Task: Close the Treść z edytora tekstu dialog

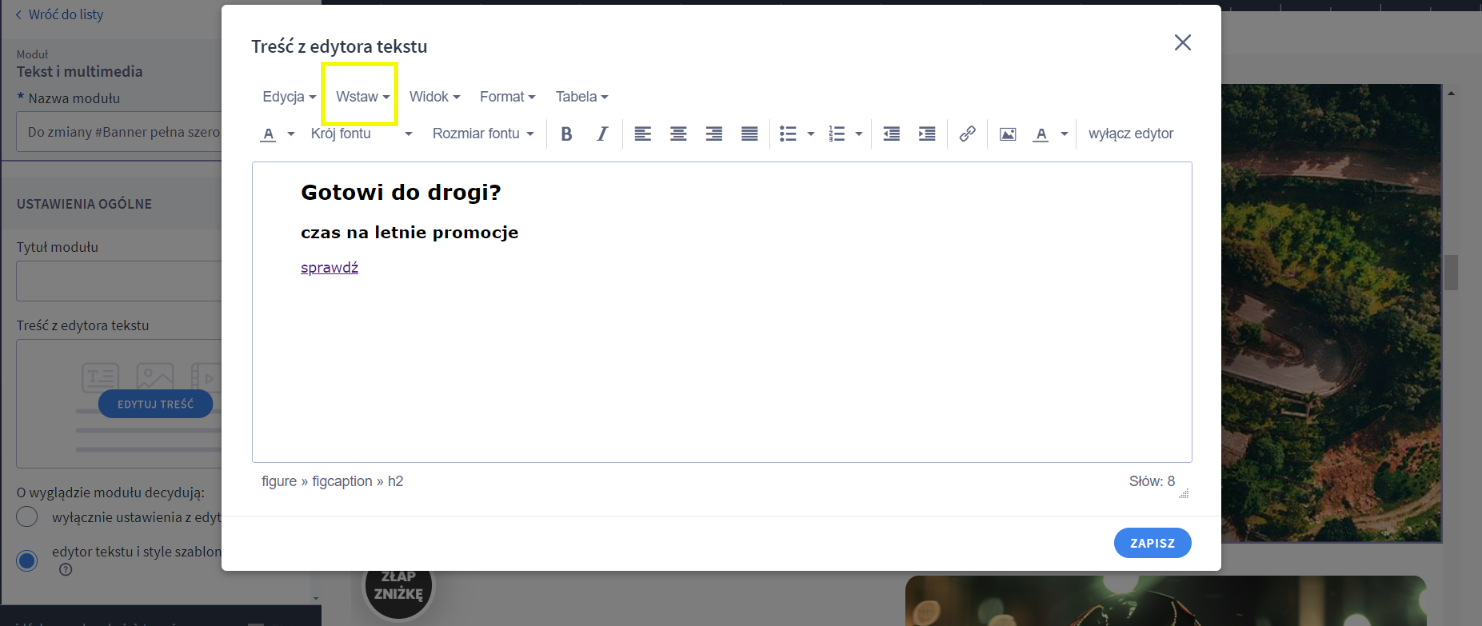Action: 1183,42
